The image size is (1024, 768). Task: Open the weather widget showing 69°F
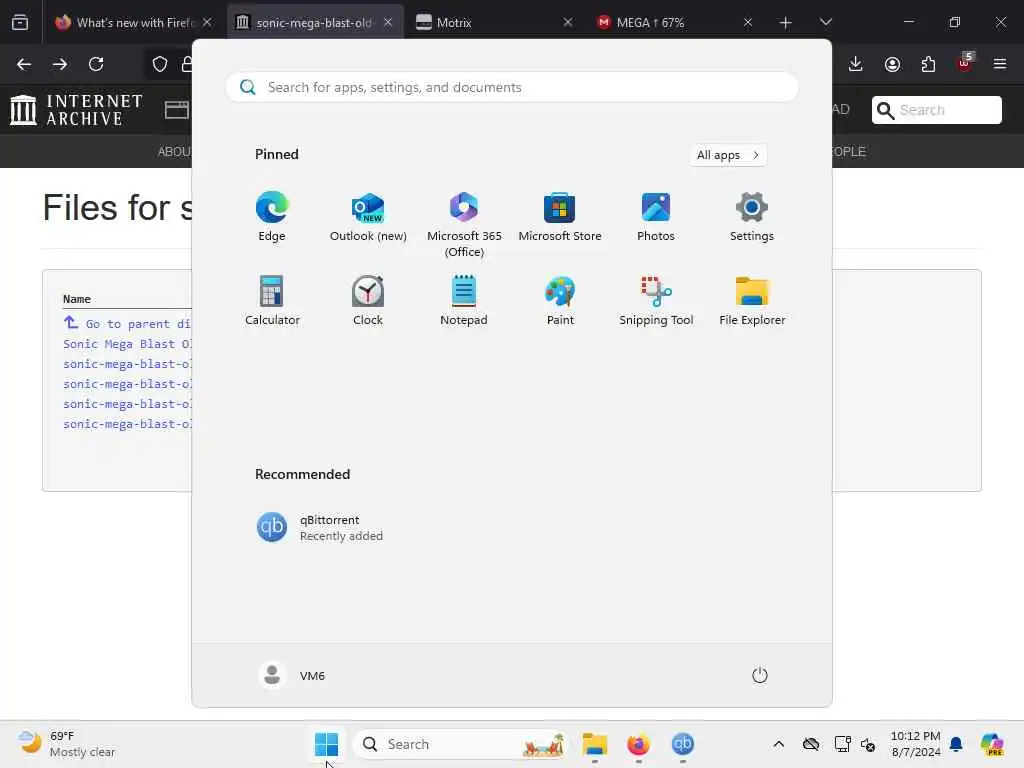click(67, 744)
